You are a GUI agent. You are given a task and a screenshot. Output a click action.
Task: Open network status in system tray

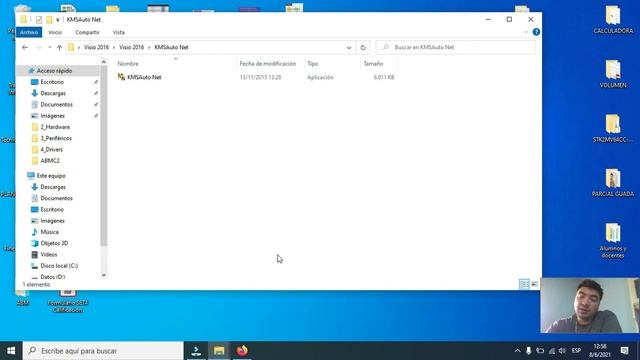tap(551, 351)
